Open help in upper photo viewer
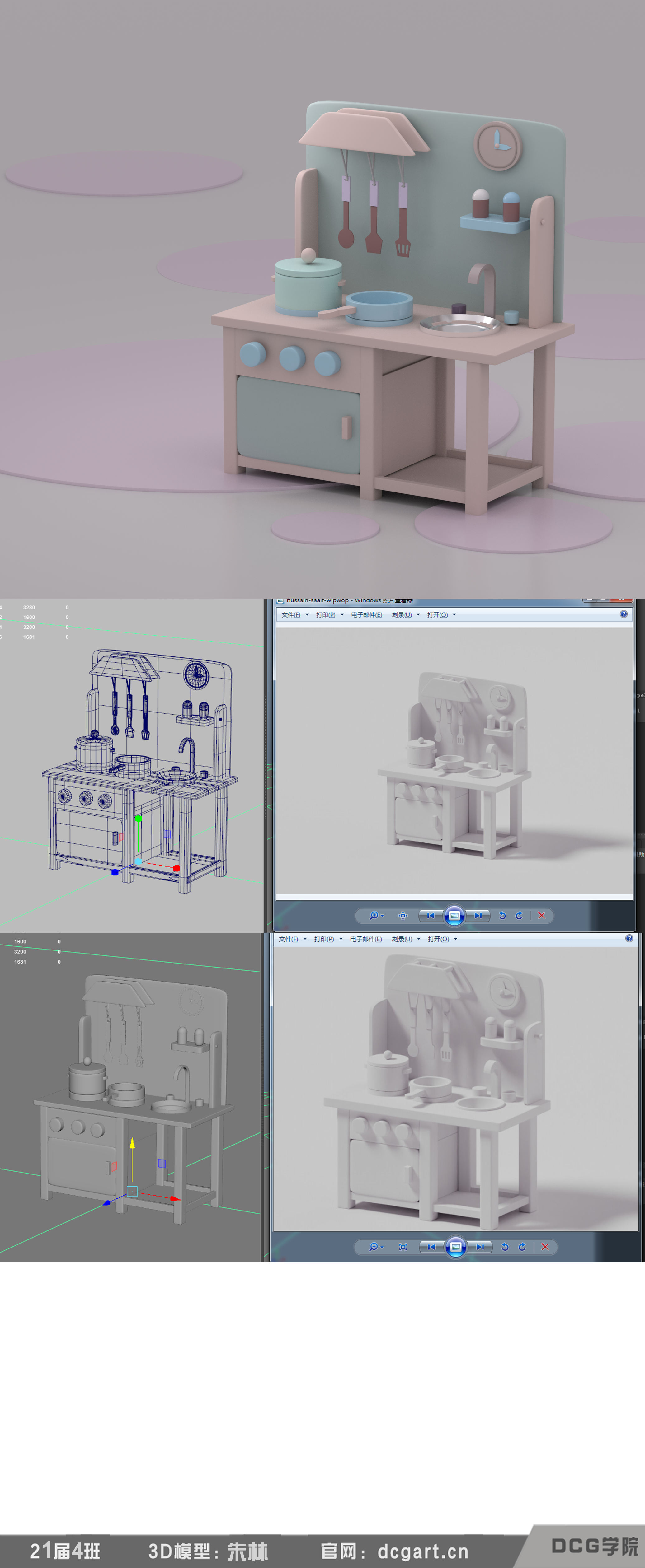Viewport: 645px width, 1568px height. tap(623, 614)
